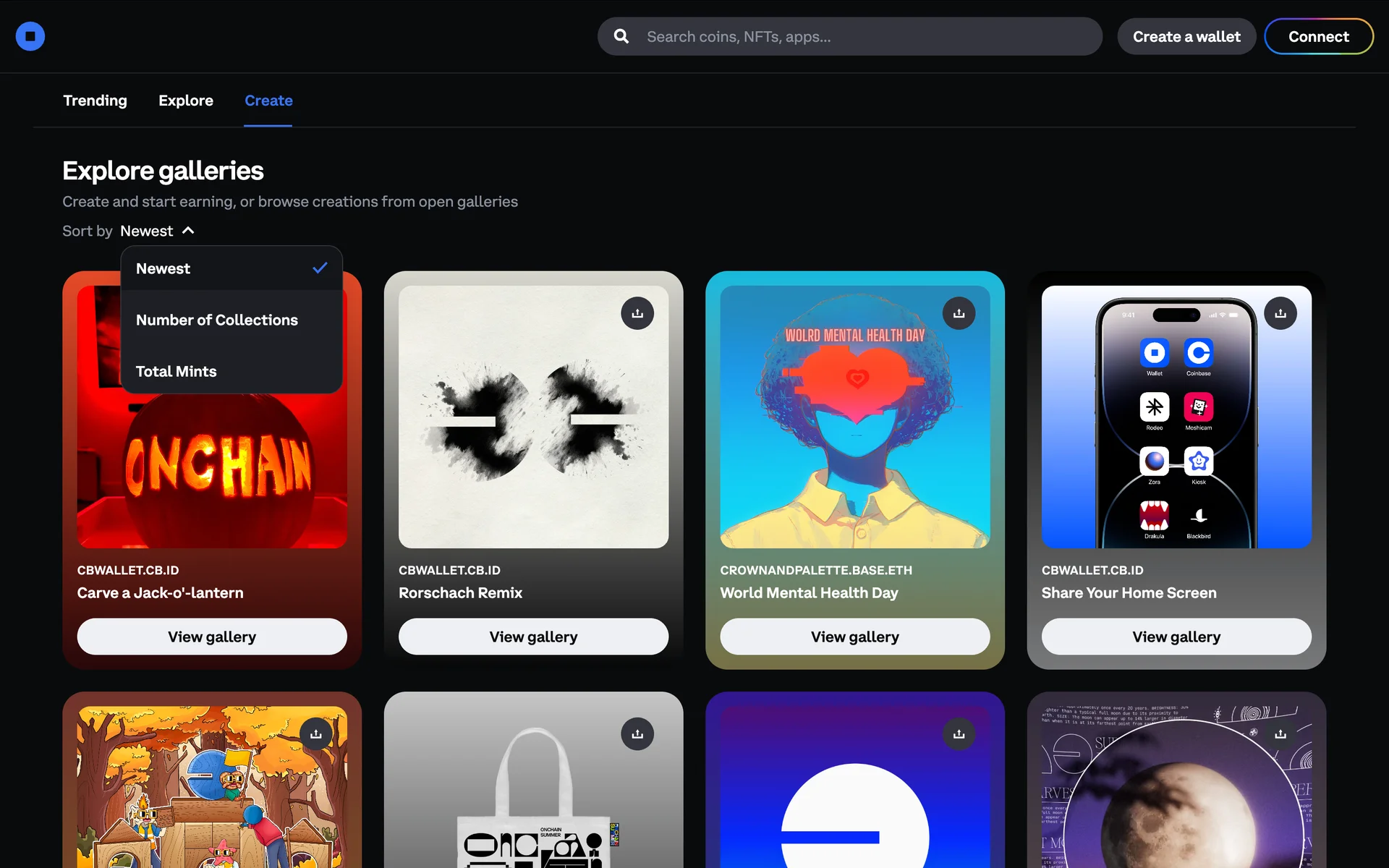
Task: Click the Coinbase Wallet logo icon
Action: click(30, 36)
